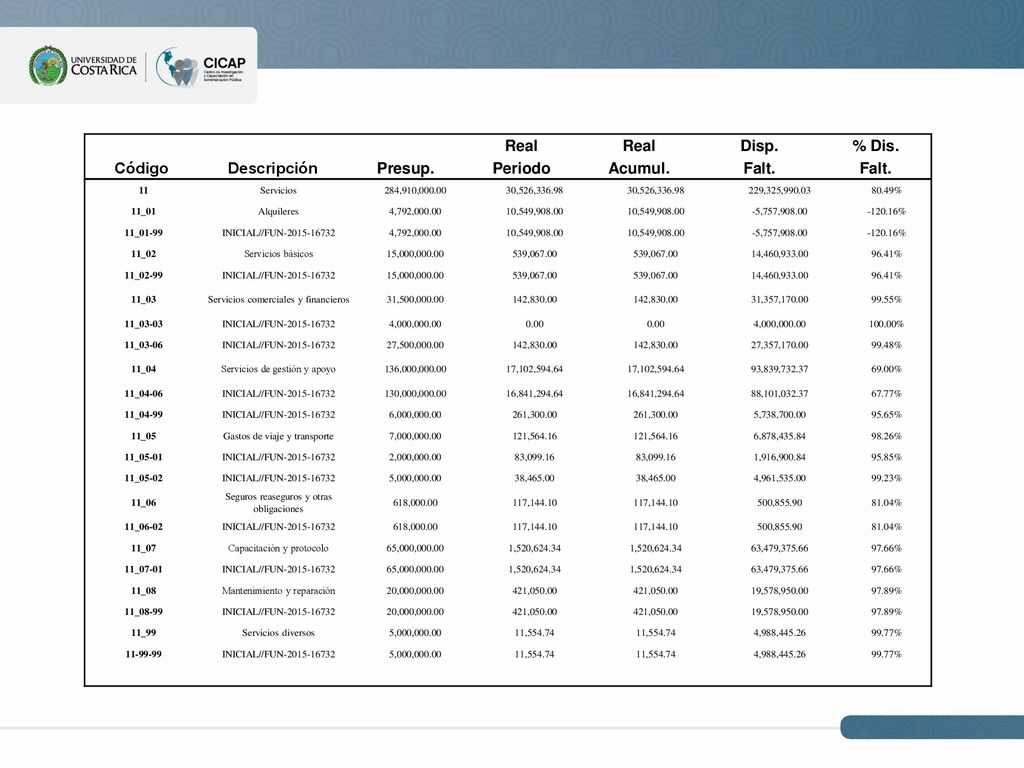
Task: Select the % Dis. Falt. column header
Action: pos(876,157)
